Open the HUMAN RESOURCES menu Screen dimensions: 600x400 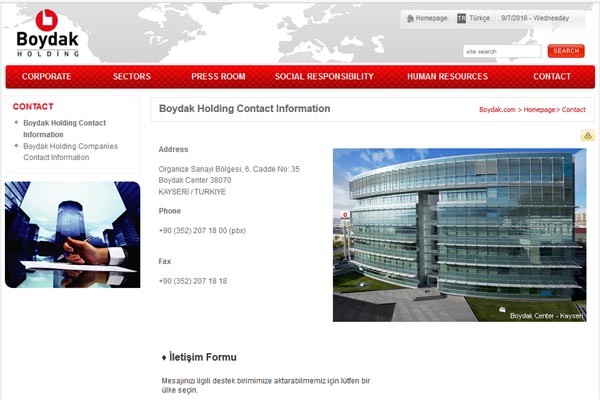447,77
